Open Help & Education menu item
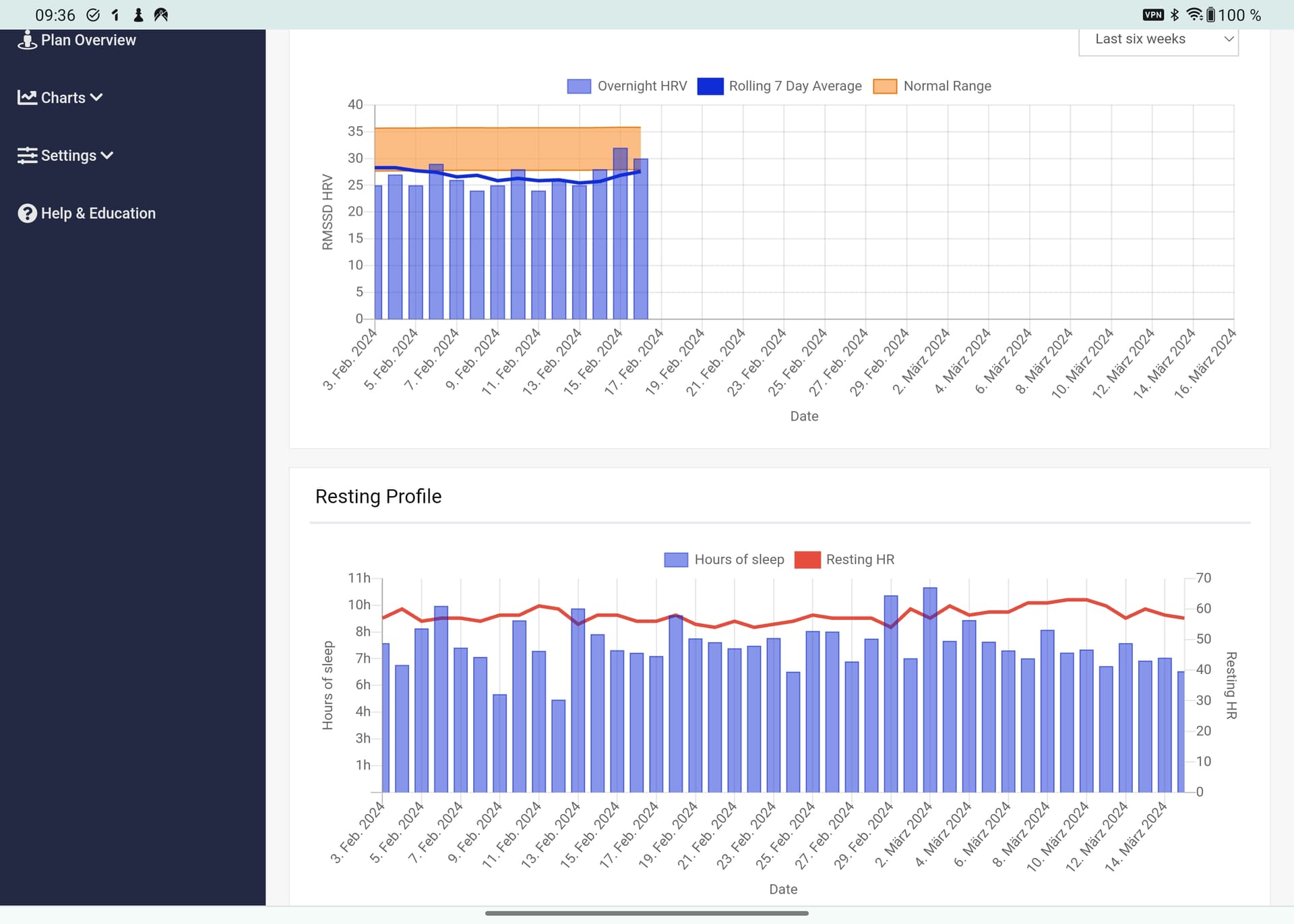This screenshot has width=1294, height=924. (x=98, y=214)
